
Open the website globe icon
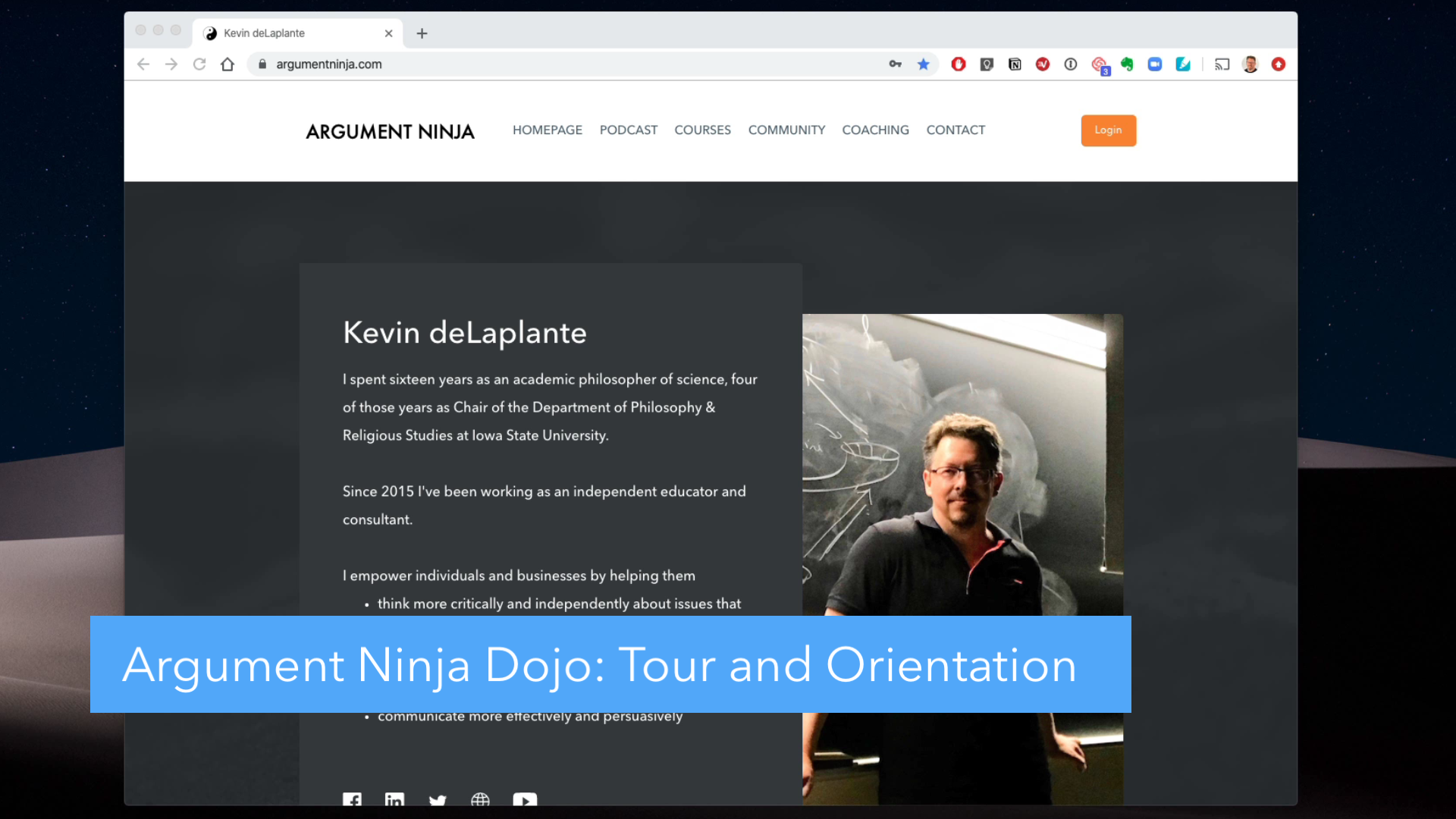(x=480, y=799)
